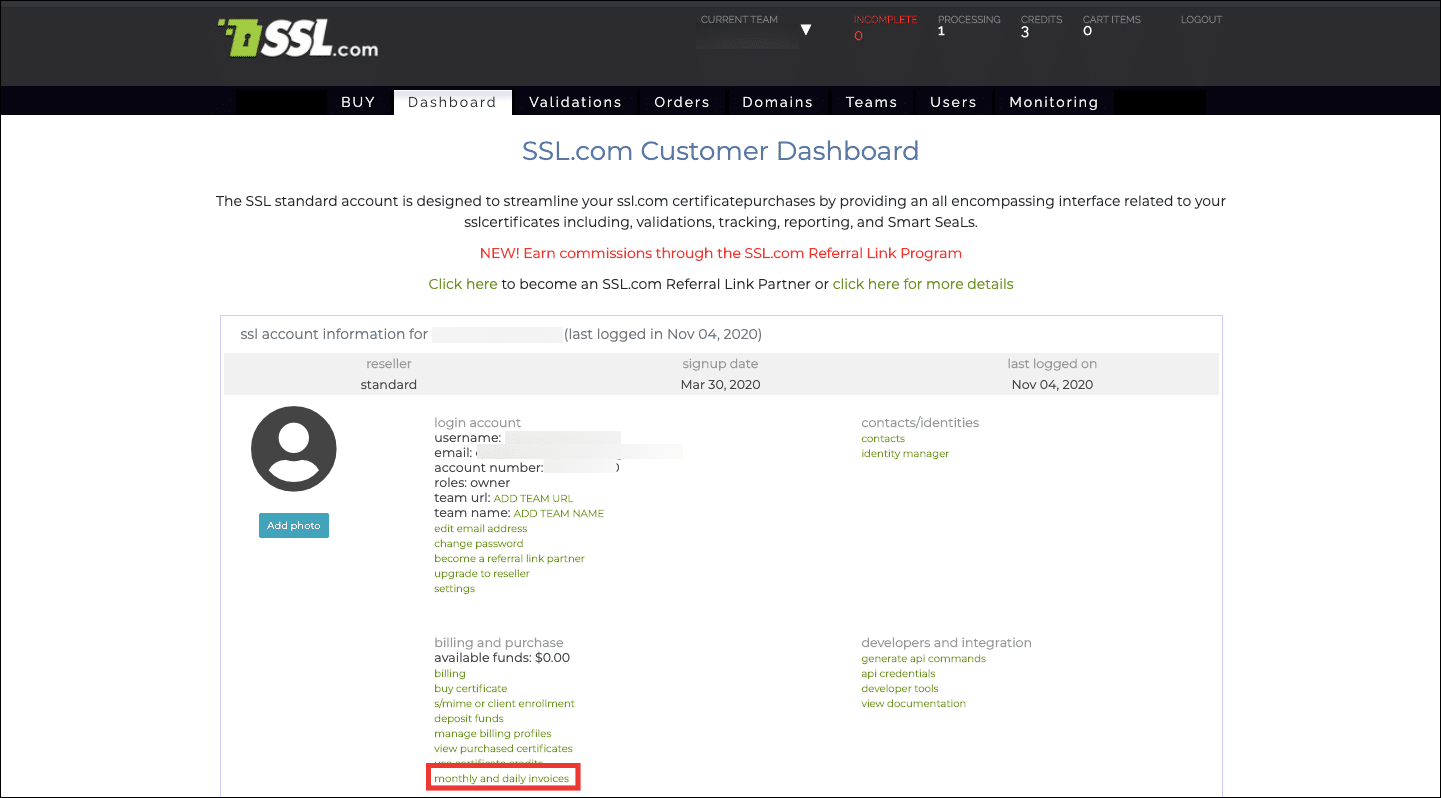Go to the Domains tab
Viewport: 1441px width, 798px height.
pyautogui.click(x=777, y=102)
